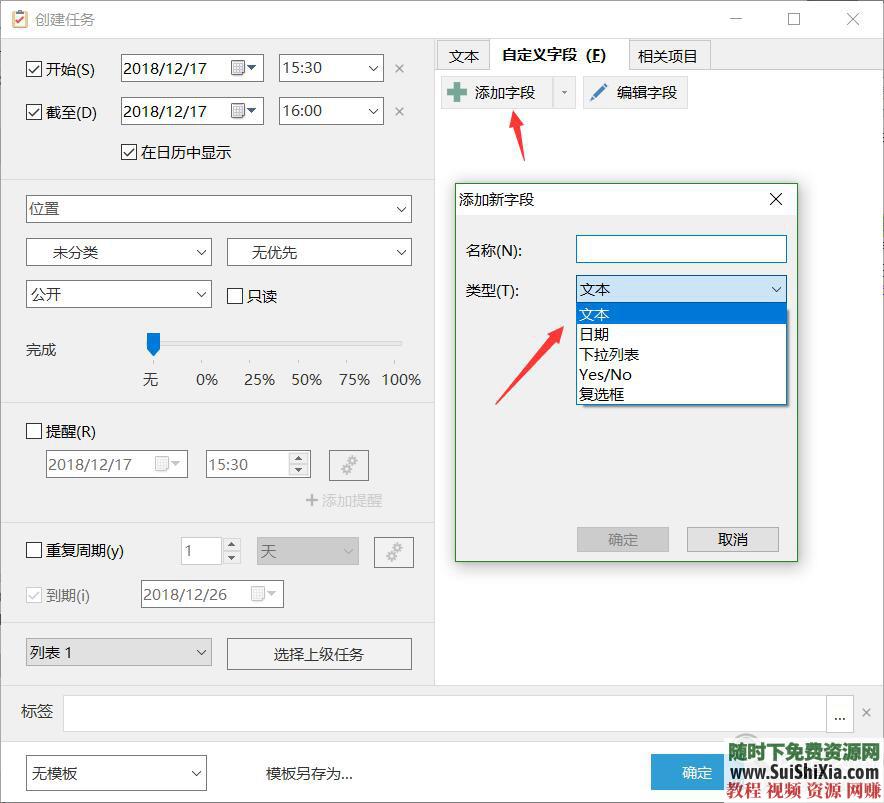Click the gear icon in the reminder section

pos(348,464)
